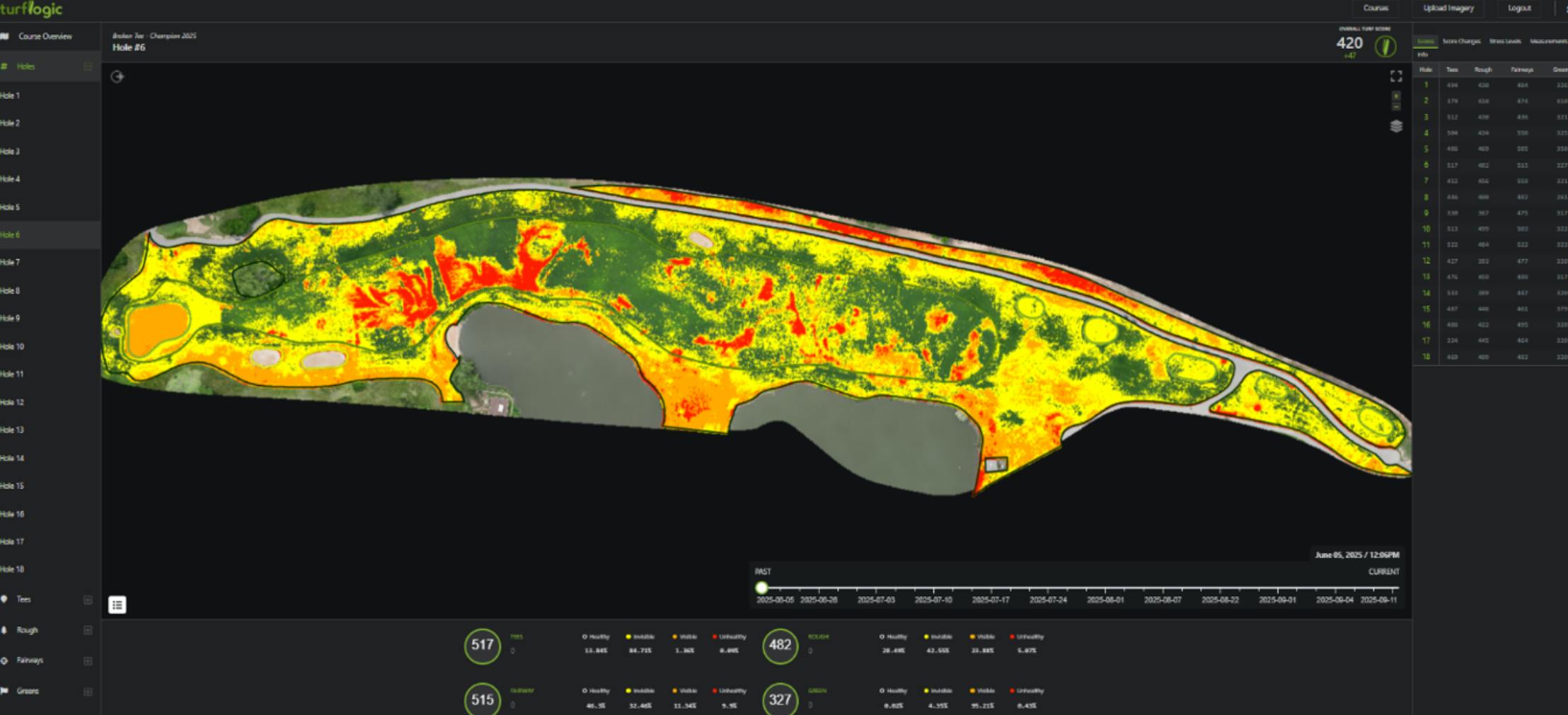The height and width of the screenshot is (715, 1568).
Task: Expand the Tees section in sidebar
Action: 88,600
